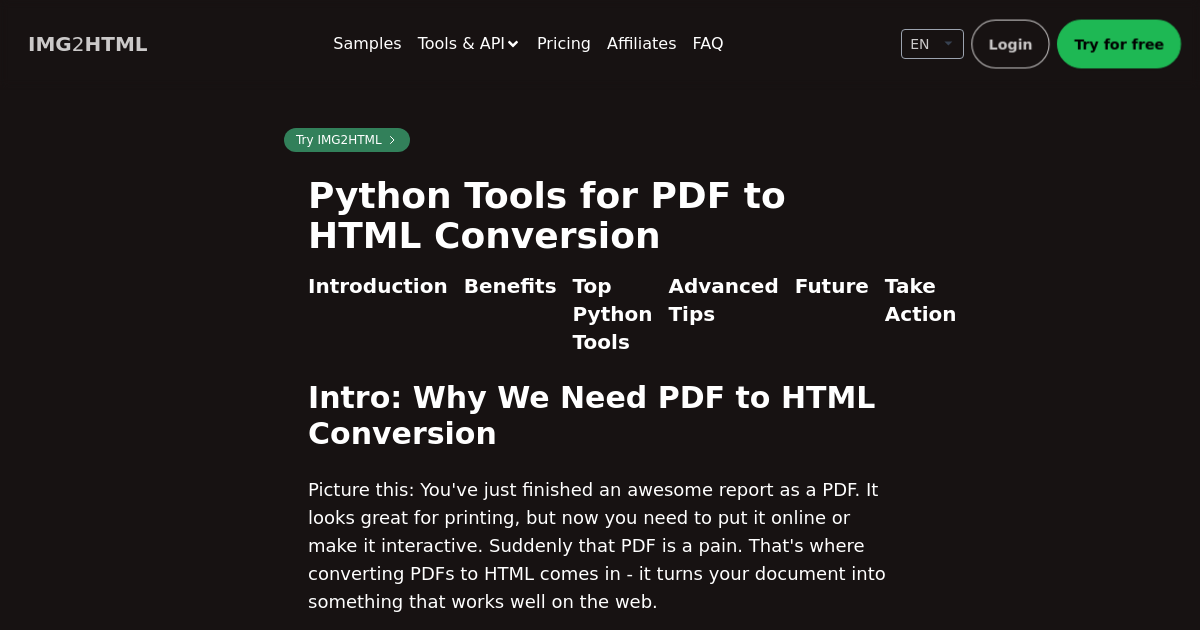Click the Intro: Why We Need heading
The height and width of the screenshot is (630, 1200).
pyautogui.click(x=591, y=415)
